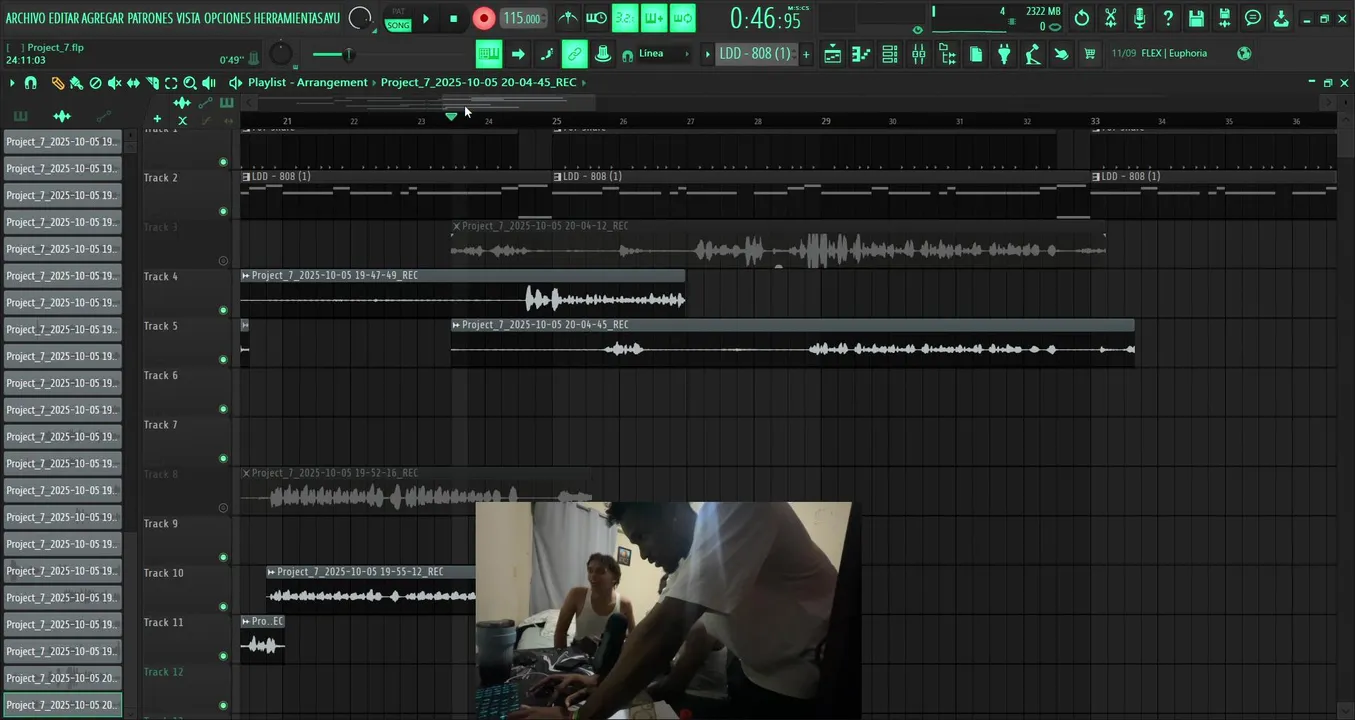1355x720 pixels.
Task: Toggle the 3-2-1 recording countdown
Action: point(626,18)
